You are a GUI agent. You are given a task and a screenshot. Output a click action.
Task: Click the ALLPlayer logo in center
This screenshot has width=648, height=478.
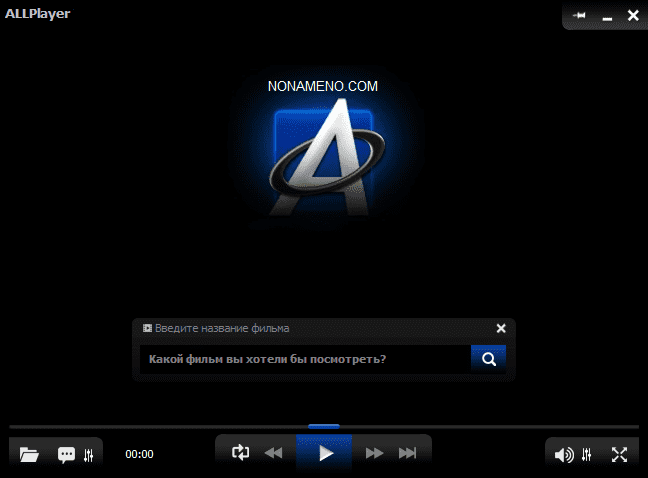(323, 160)
